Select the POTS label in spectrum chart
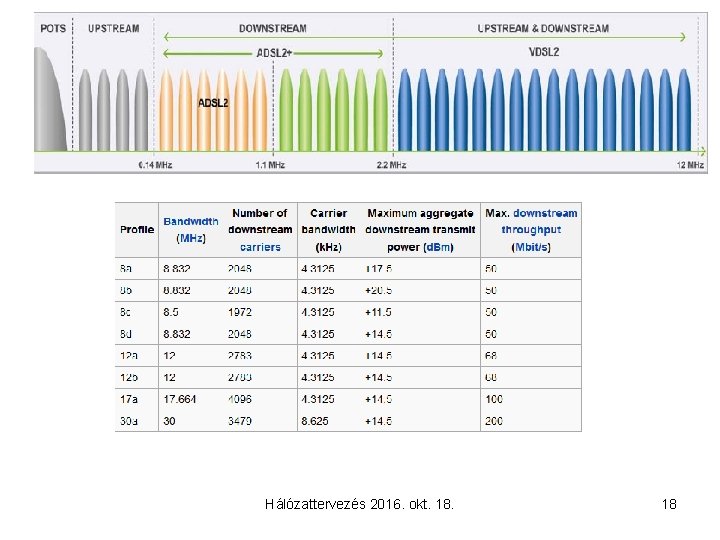Viewport: 720px width, 540px height. click(53, 28)
